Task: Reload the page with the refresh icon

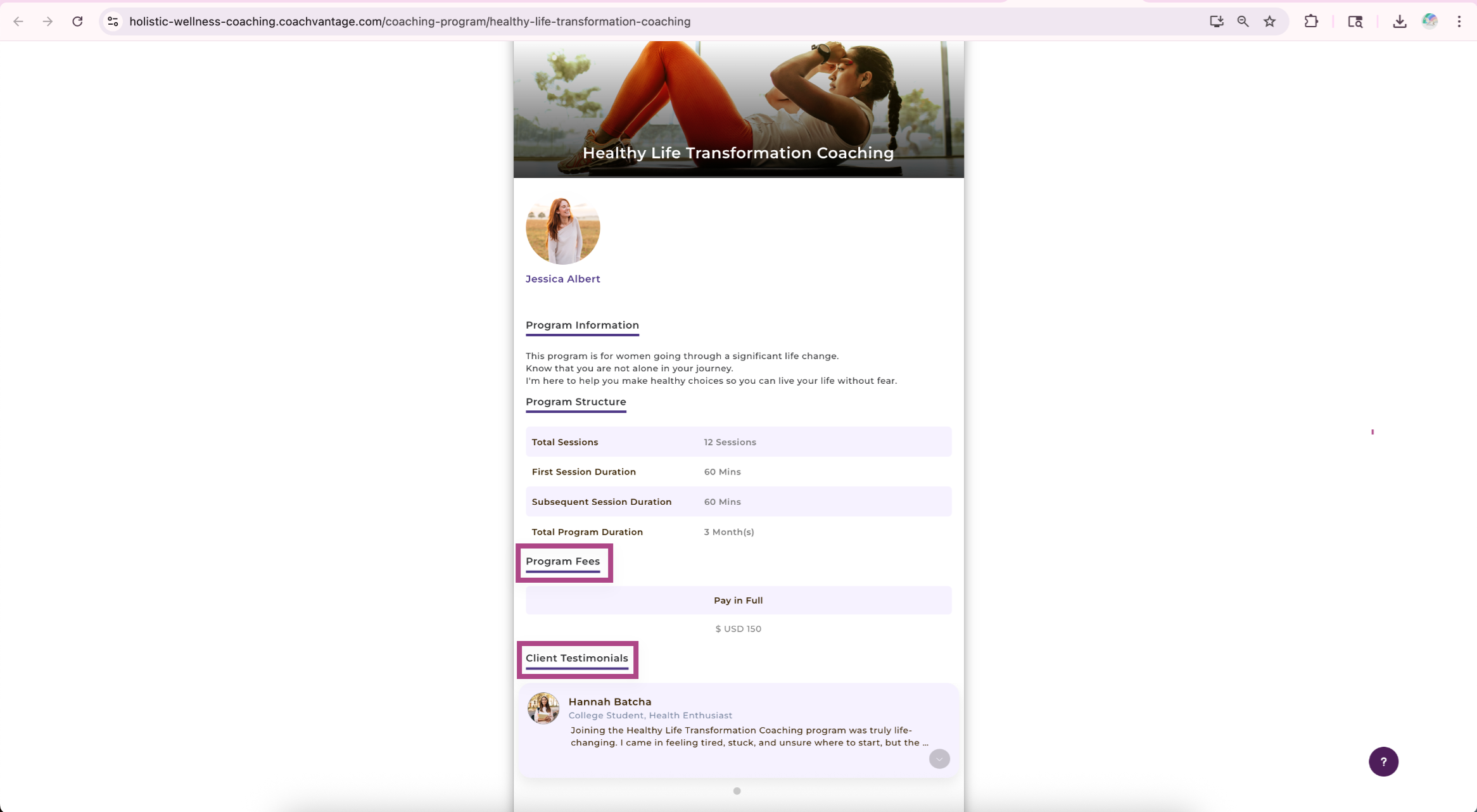Action: pyautogui.click(x=77, y=22)
